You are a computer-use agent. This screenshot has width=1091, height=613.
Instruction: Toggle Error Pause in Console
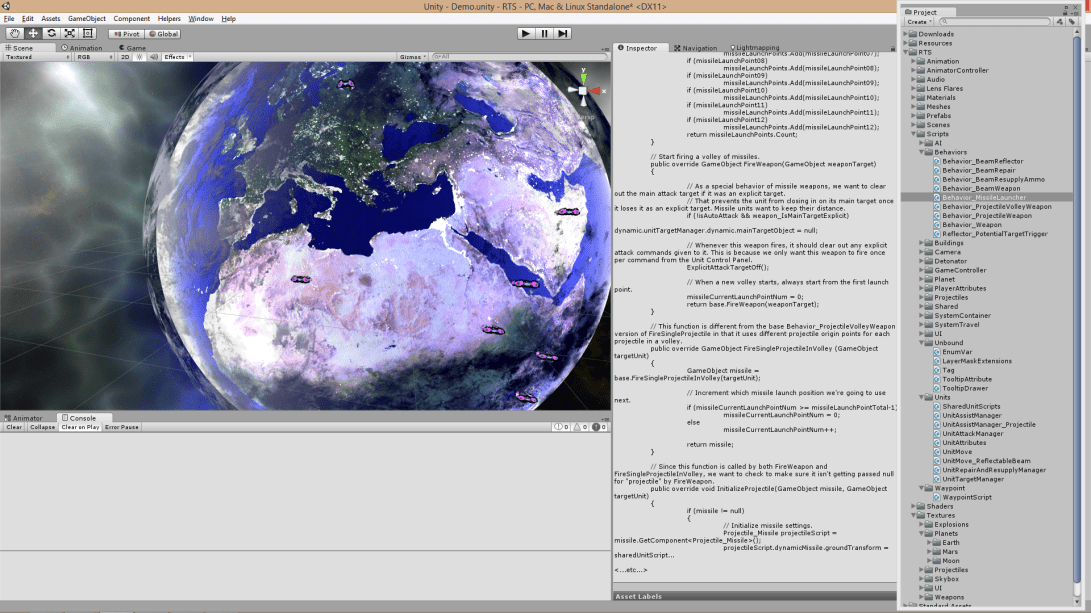coord(122,427)
